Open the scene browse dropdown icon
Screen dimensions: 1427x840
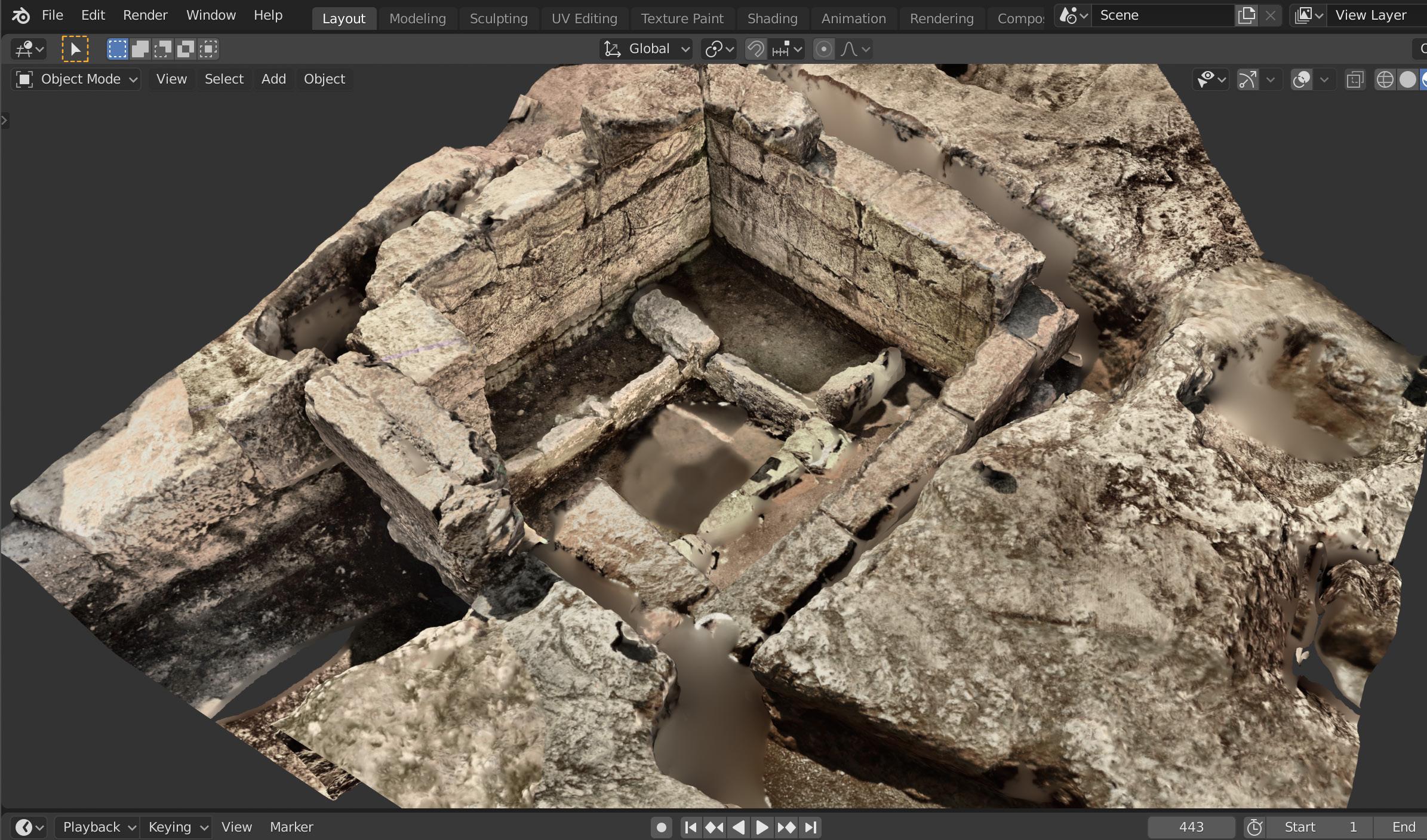[x=1074, y=16]
